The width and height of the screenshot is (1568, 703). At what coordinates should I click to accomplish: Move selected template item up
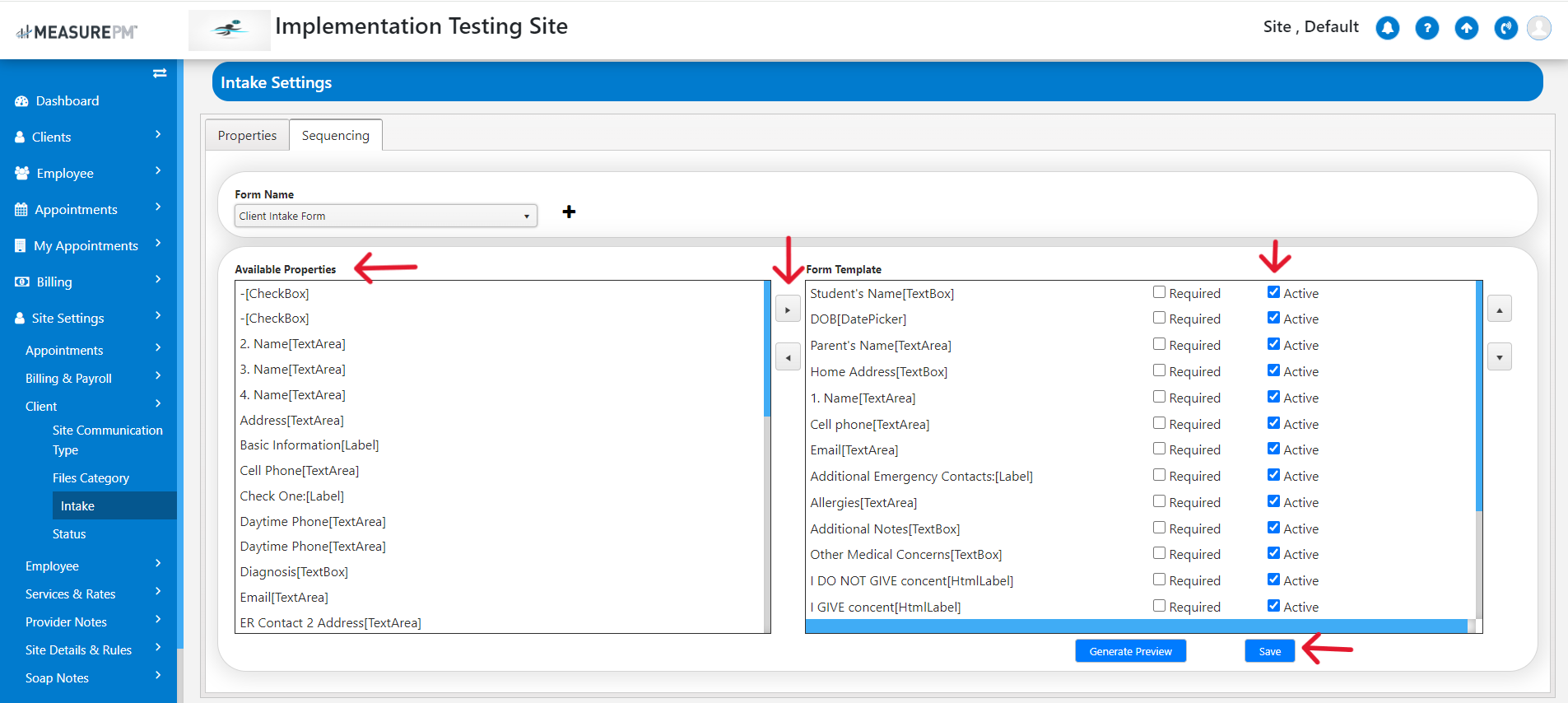coord(1500,310)
